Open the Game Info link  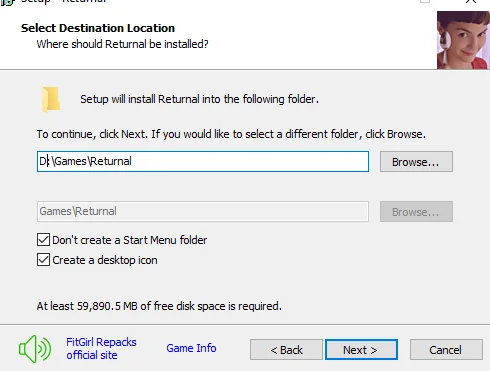click(x=191, y=348)
